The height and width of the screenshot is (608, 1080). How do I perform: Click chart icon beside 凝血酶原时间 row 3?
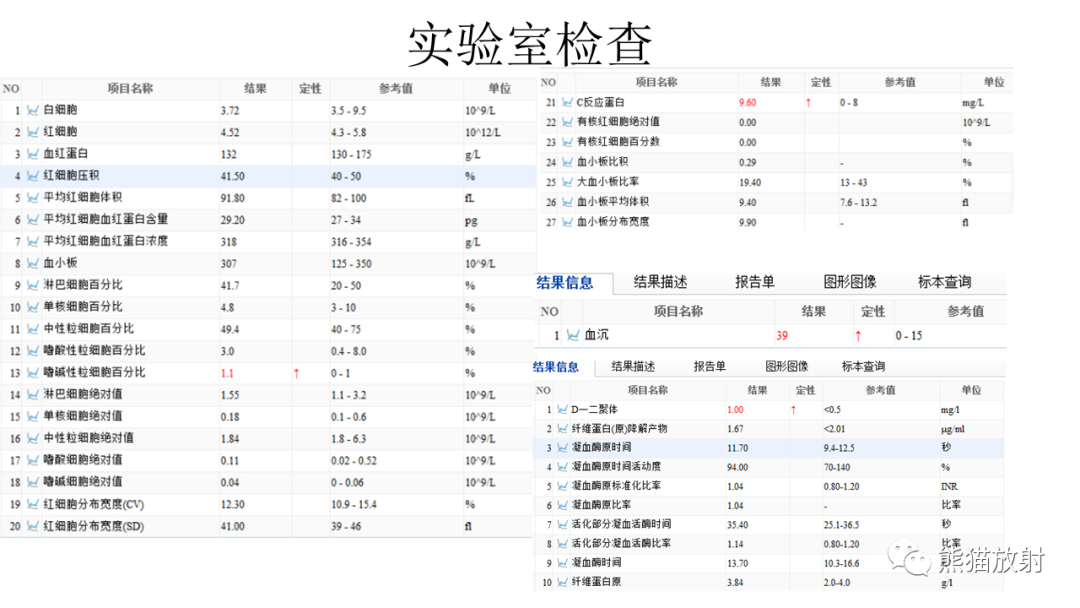562,448
